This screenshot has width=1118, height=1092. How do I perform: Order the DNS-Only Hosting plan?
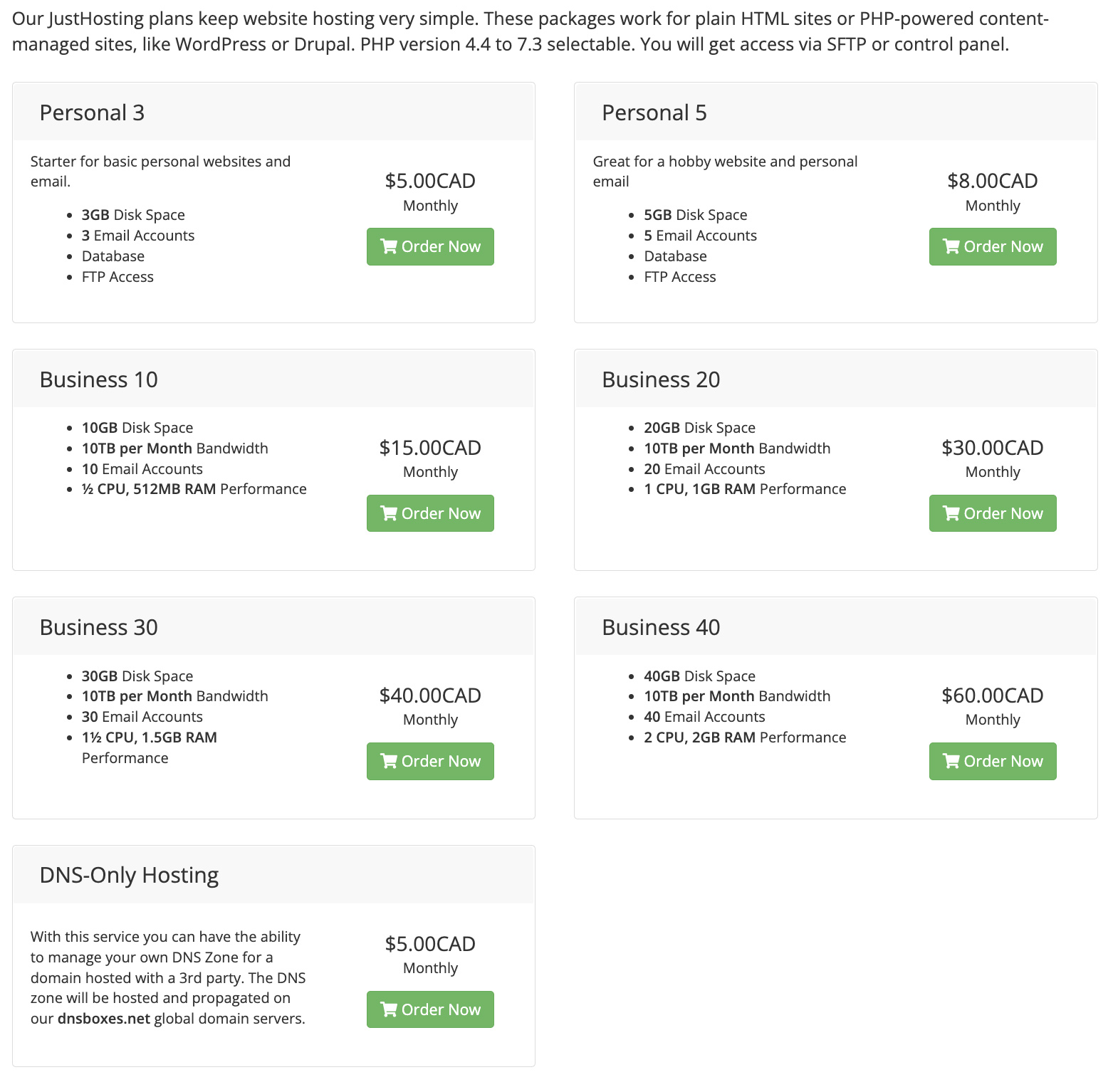pos(430,1009)
